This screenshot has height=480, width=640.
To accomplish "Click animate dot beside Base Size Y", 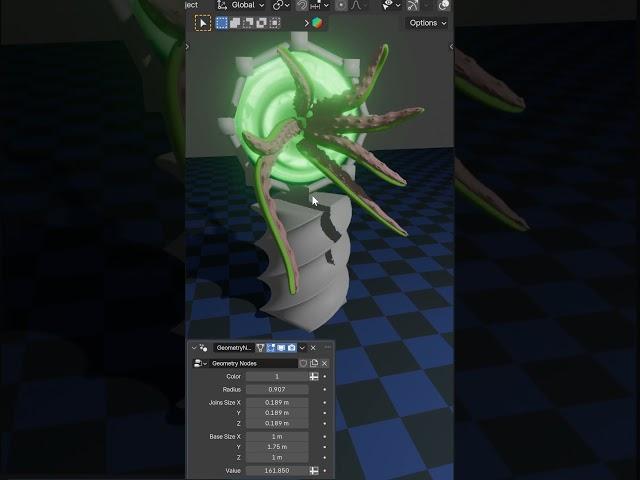I will pyautogui.click(x=324, y=447).
